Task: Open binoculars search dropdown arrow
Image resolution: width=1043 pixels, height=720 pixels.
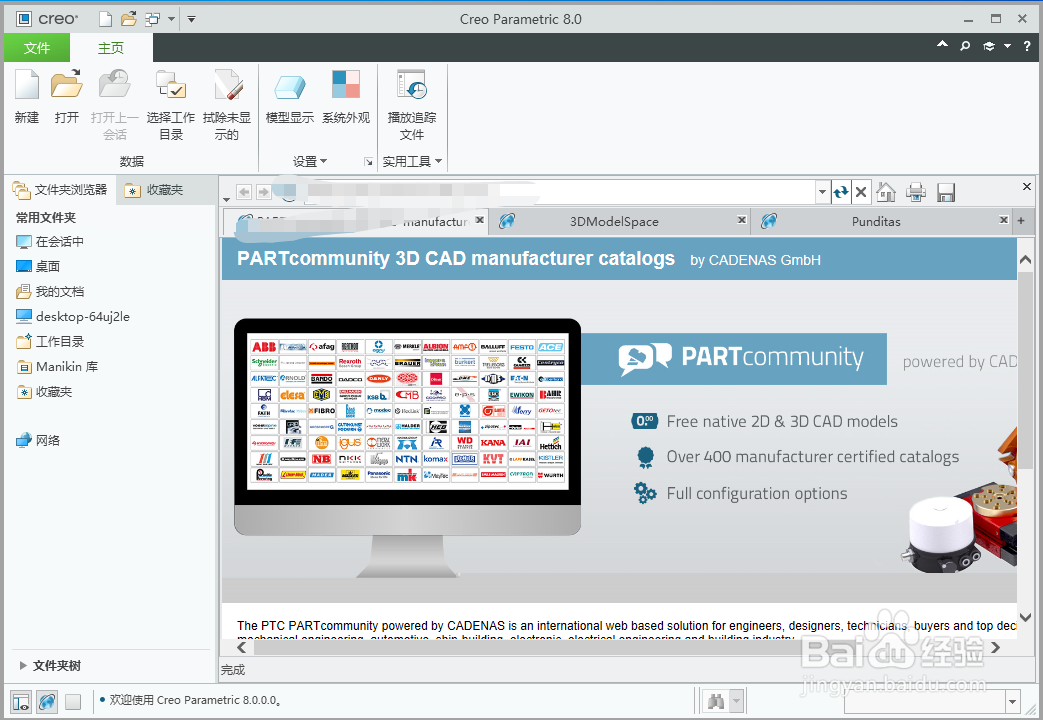Action: [x=736, y=701]
